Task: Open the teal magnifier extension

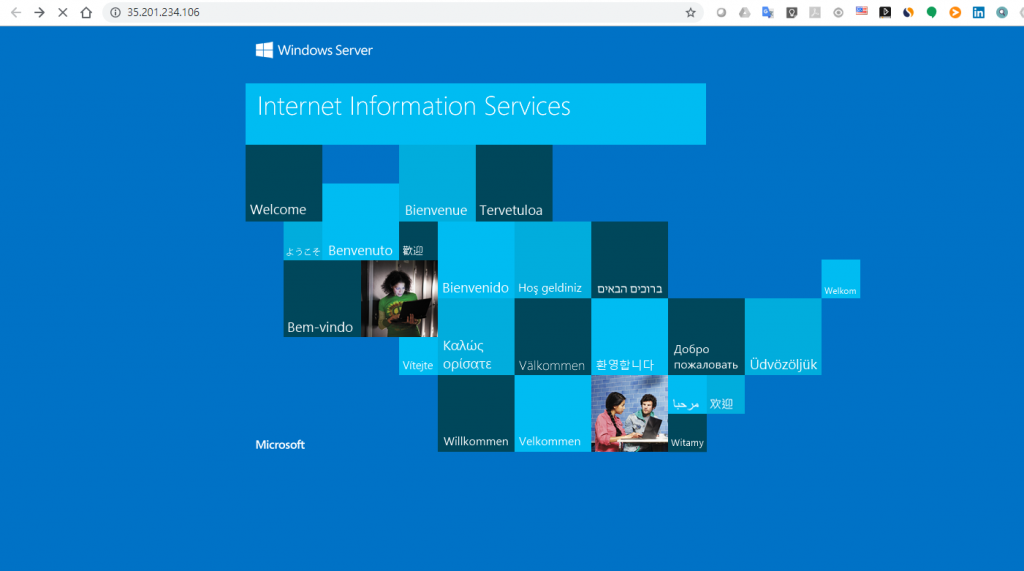Action: (x=1002, y=12)
